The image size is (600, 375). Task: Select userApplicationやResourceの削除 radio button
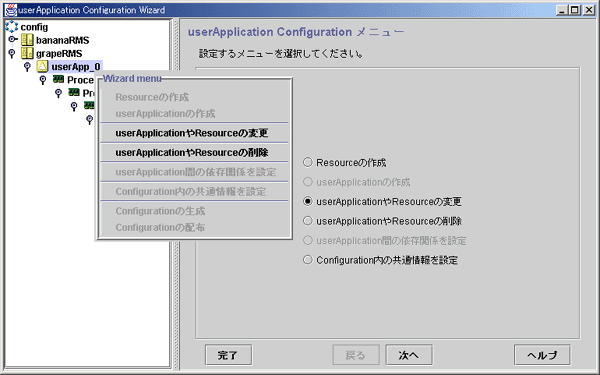click(x=308, y=221)
